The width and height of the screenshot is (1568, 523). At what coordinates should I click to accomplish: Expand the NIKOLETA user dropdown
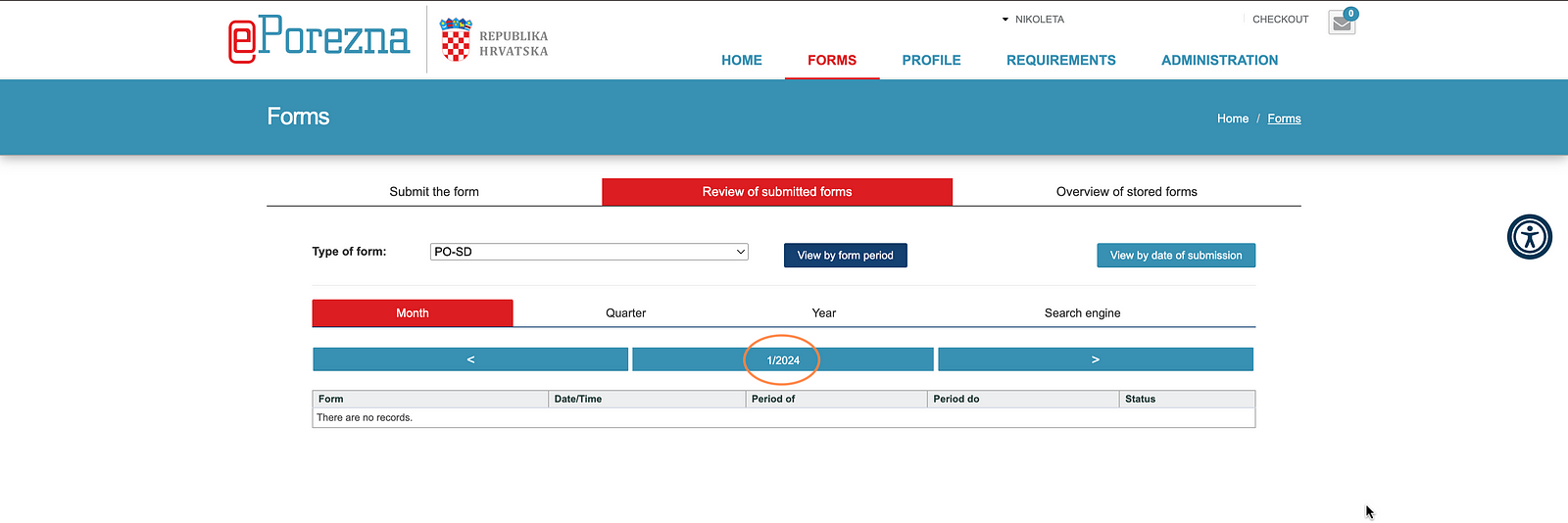coord(1033,20)
